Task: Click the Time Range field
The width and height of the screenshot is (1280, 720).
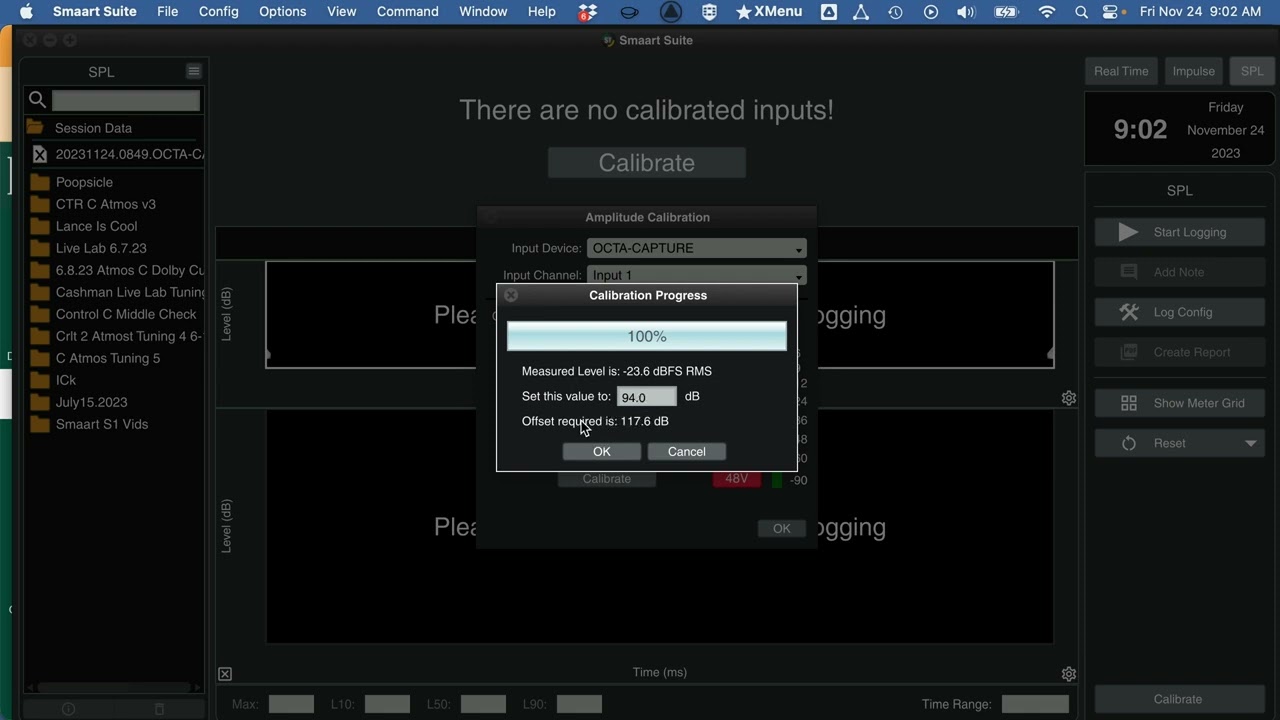Action: (x=1035, y=704)
